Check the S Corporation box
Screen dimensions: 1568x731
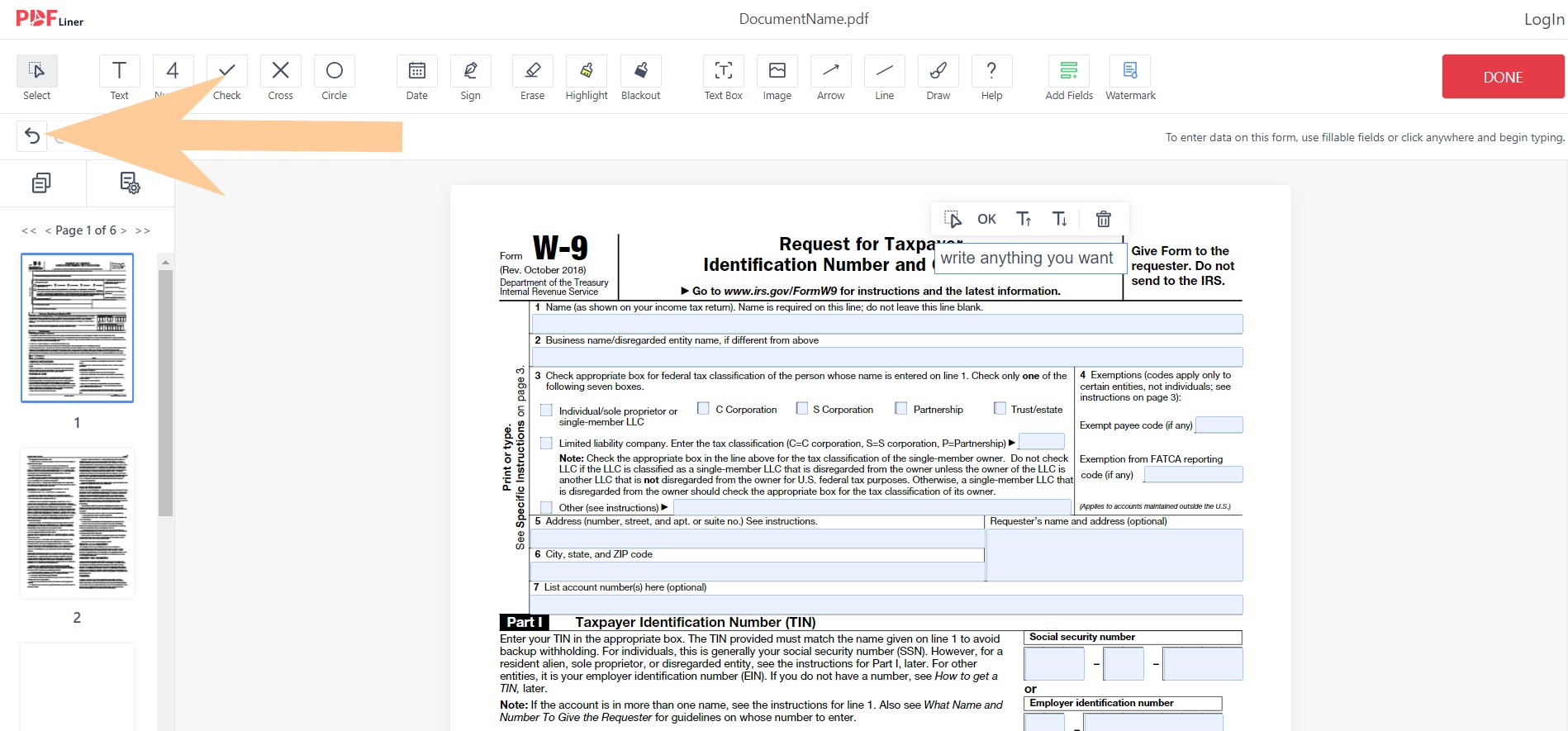(801, 408)
